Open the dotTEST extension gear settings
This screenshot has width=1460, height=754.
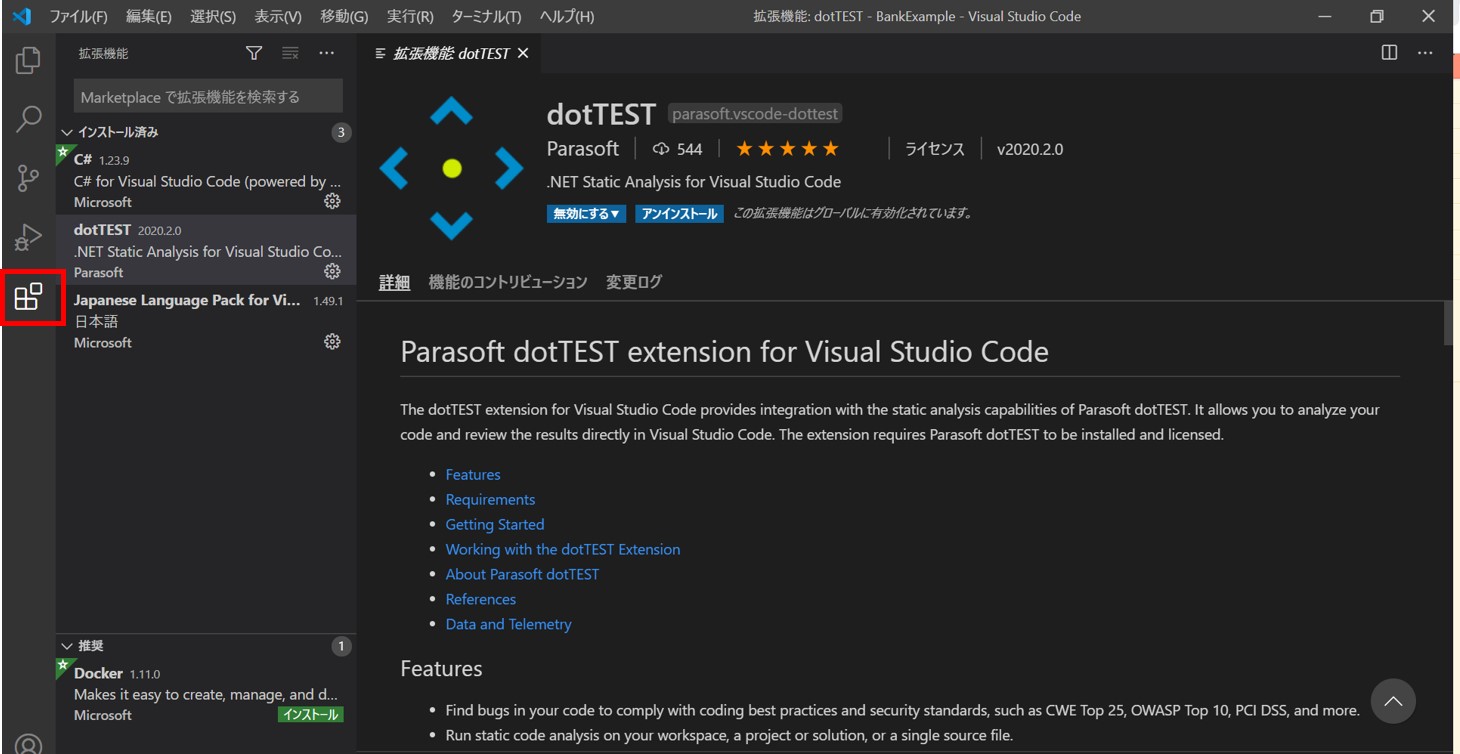pyautogui.click(x=332, y=271)
